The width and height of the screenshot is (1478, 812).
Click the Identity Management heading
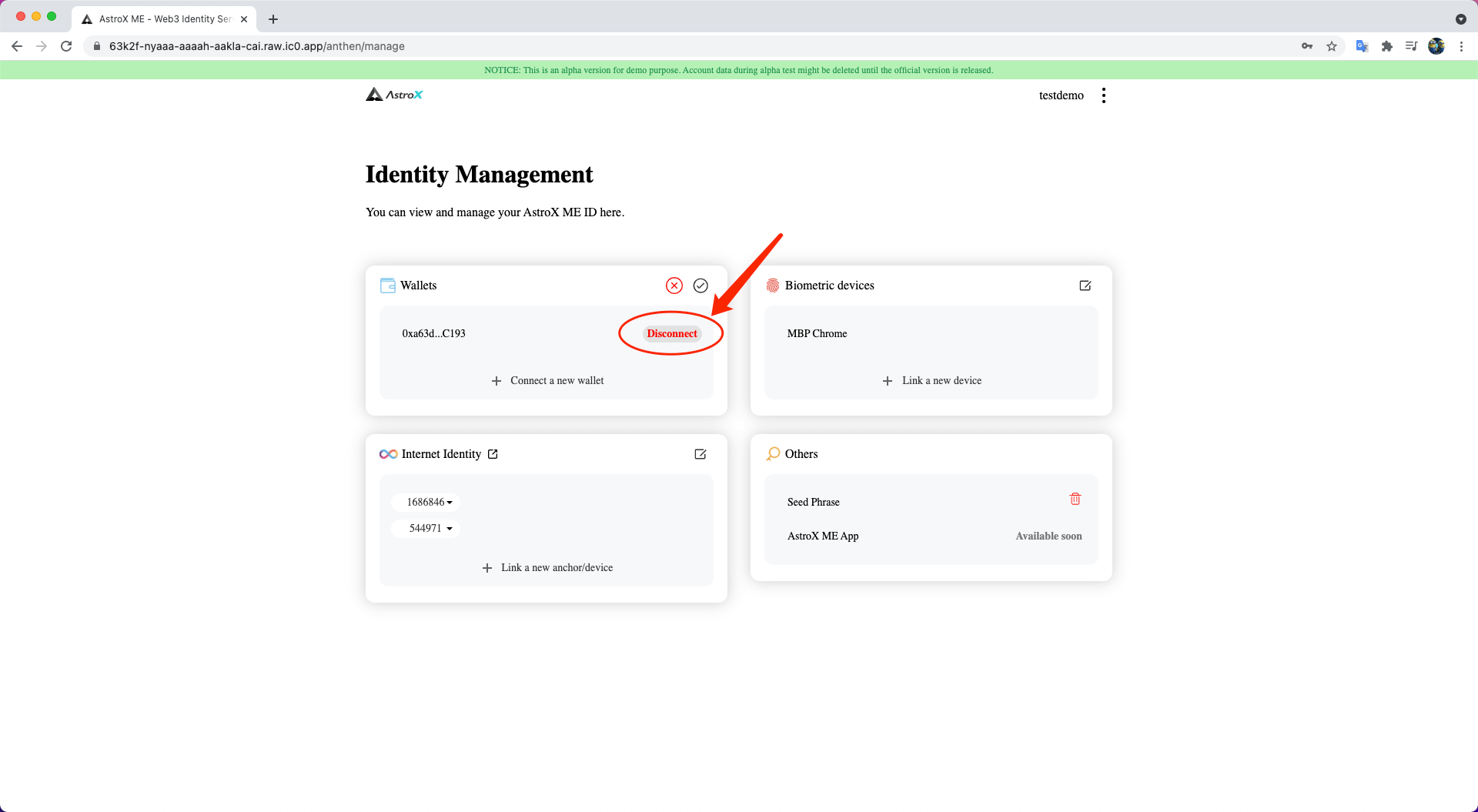(x=479, y=174)
